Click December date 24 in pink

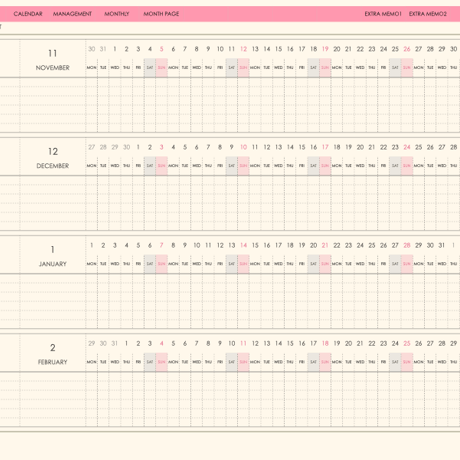(x=407, y=147)
